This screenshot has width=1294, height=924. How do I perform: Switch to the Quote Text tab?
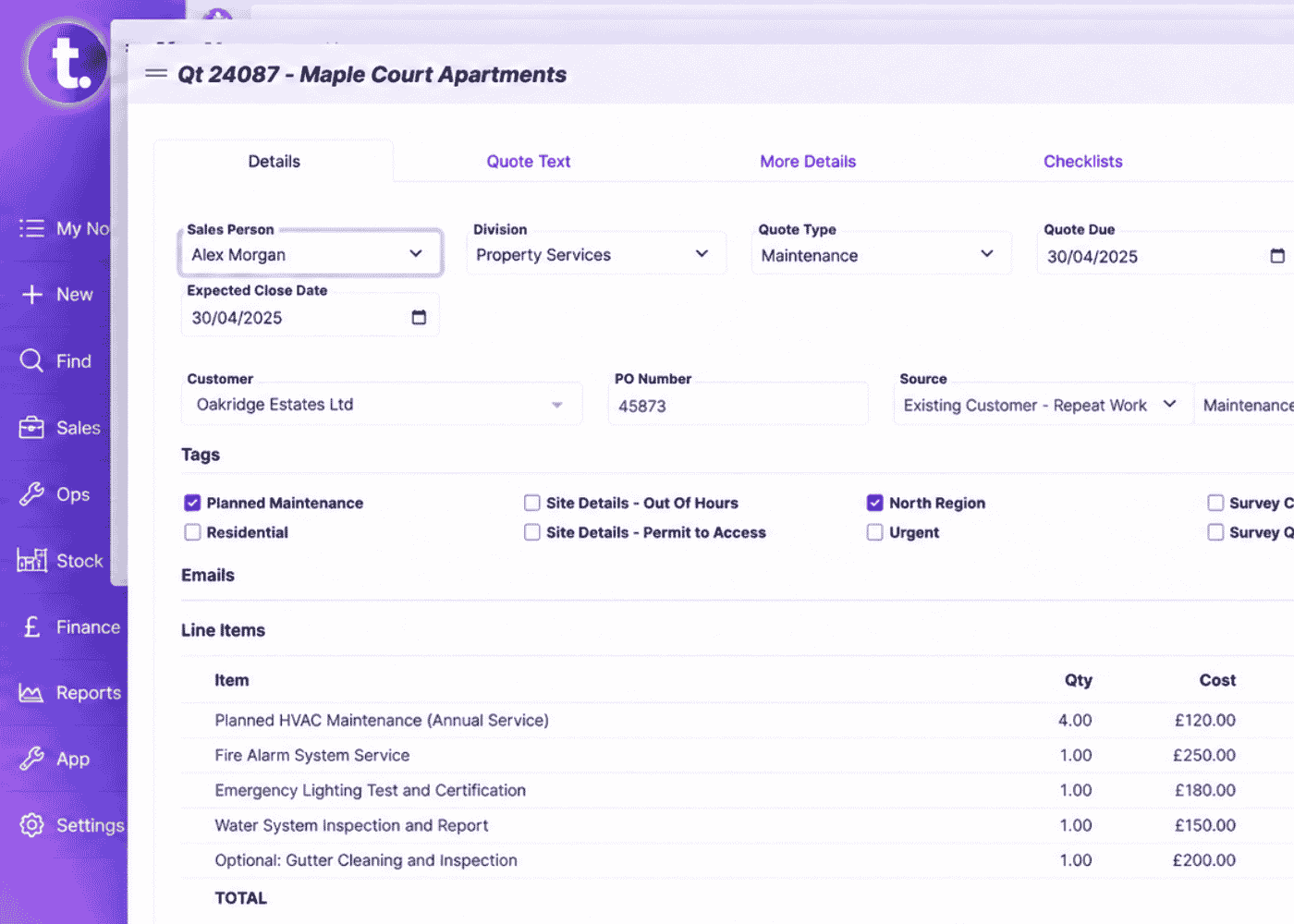529,162
